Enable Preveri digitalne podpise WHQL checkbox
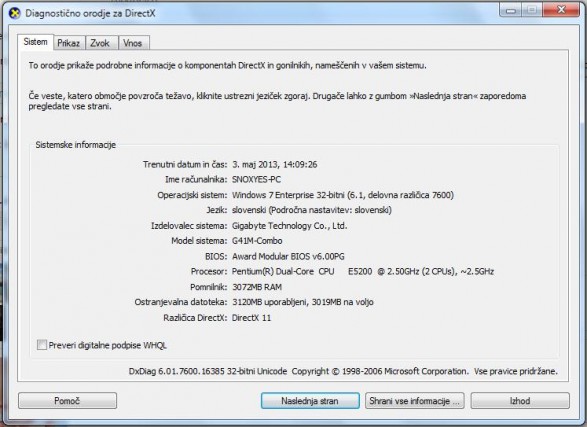 click(42, 345)
